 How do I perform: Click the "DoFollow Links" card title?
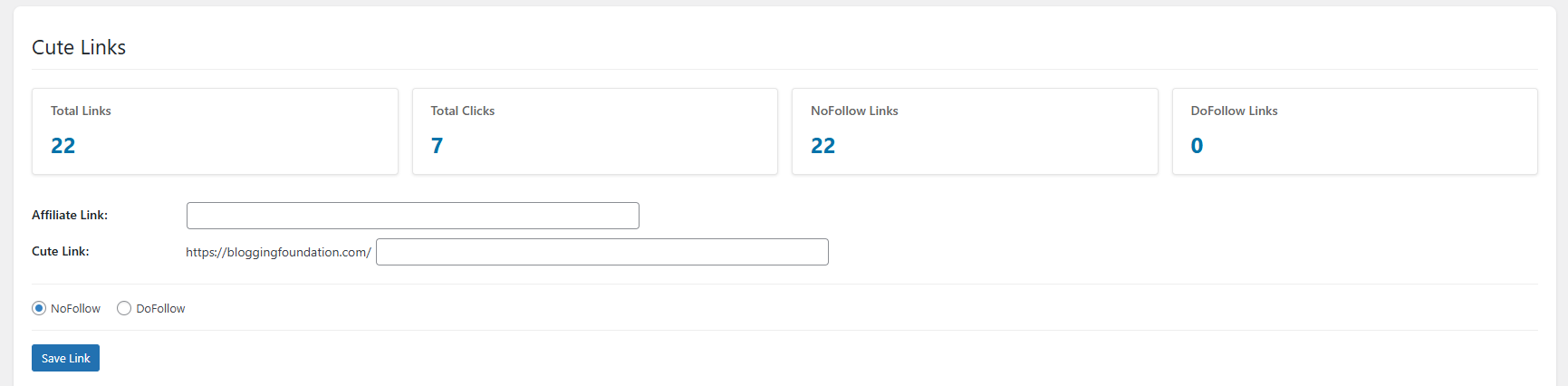tap(1234, 111)
